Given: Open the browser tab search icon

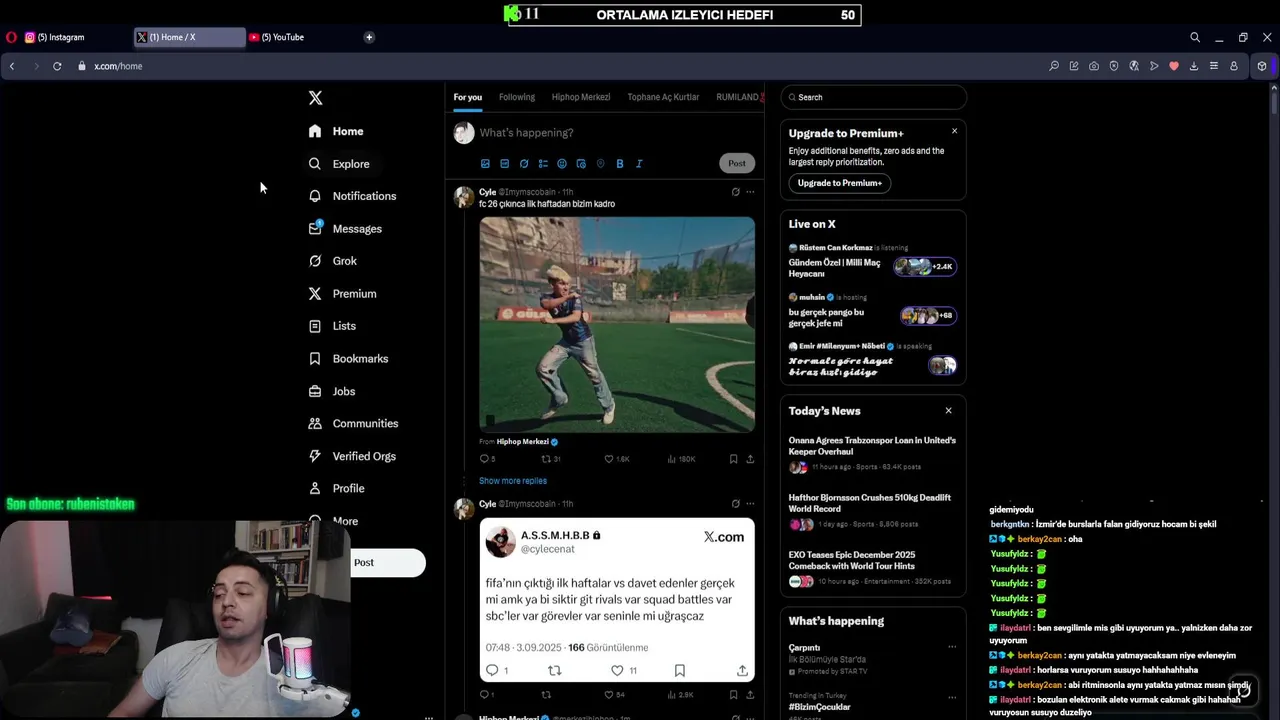Looking at the screenshot, I should 1195,37.
